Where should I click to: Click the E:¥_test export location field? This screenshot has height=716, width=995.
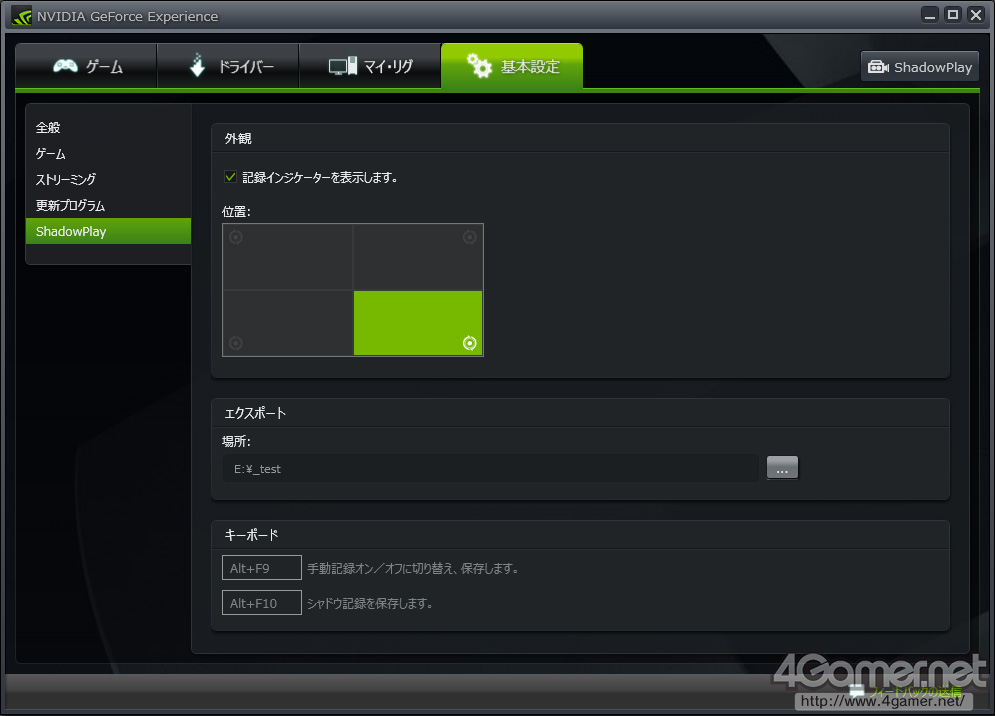click(x=491, y=468)
